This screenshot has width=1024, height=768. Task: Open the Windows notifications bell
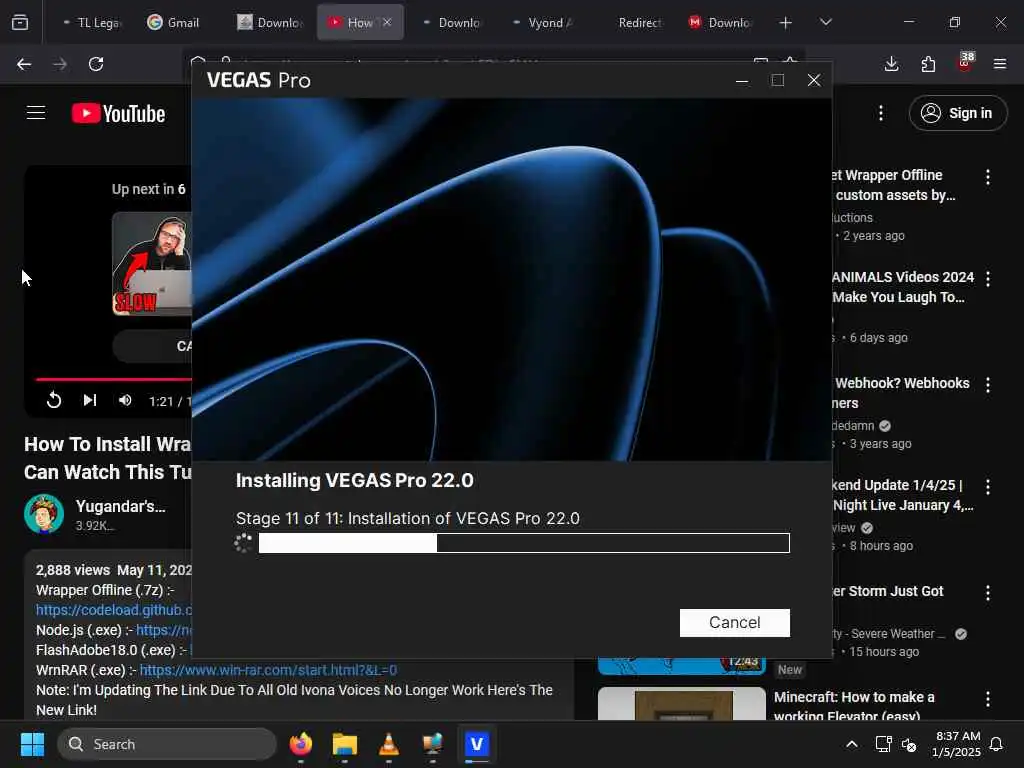[x=997, y=744]
